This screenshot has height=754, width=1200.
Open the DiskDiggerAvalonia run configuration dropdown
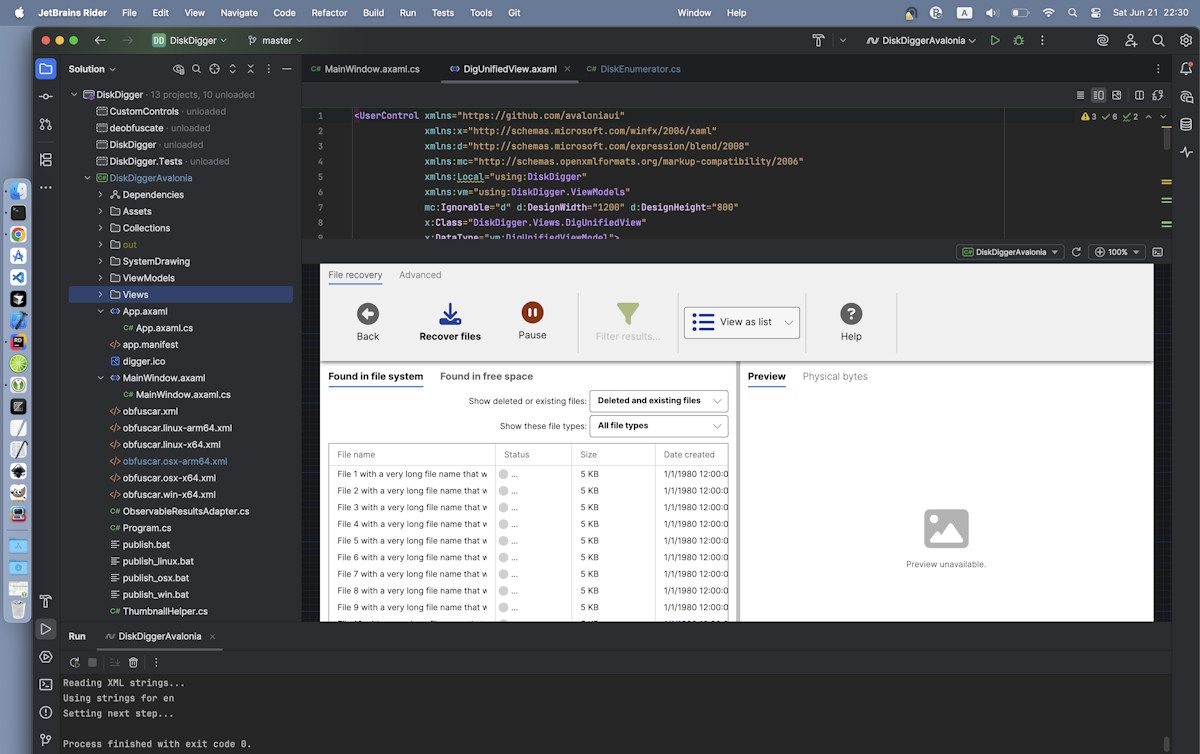pyautogui.click(x=922, y=41)
